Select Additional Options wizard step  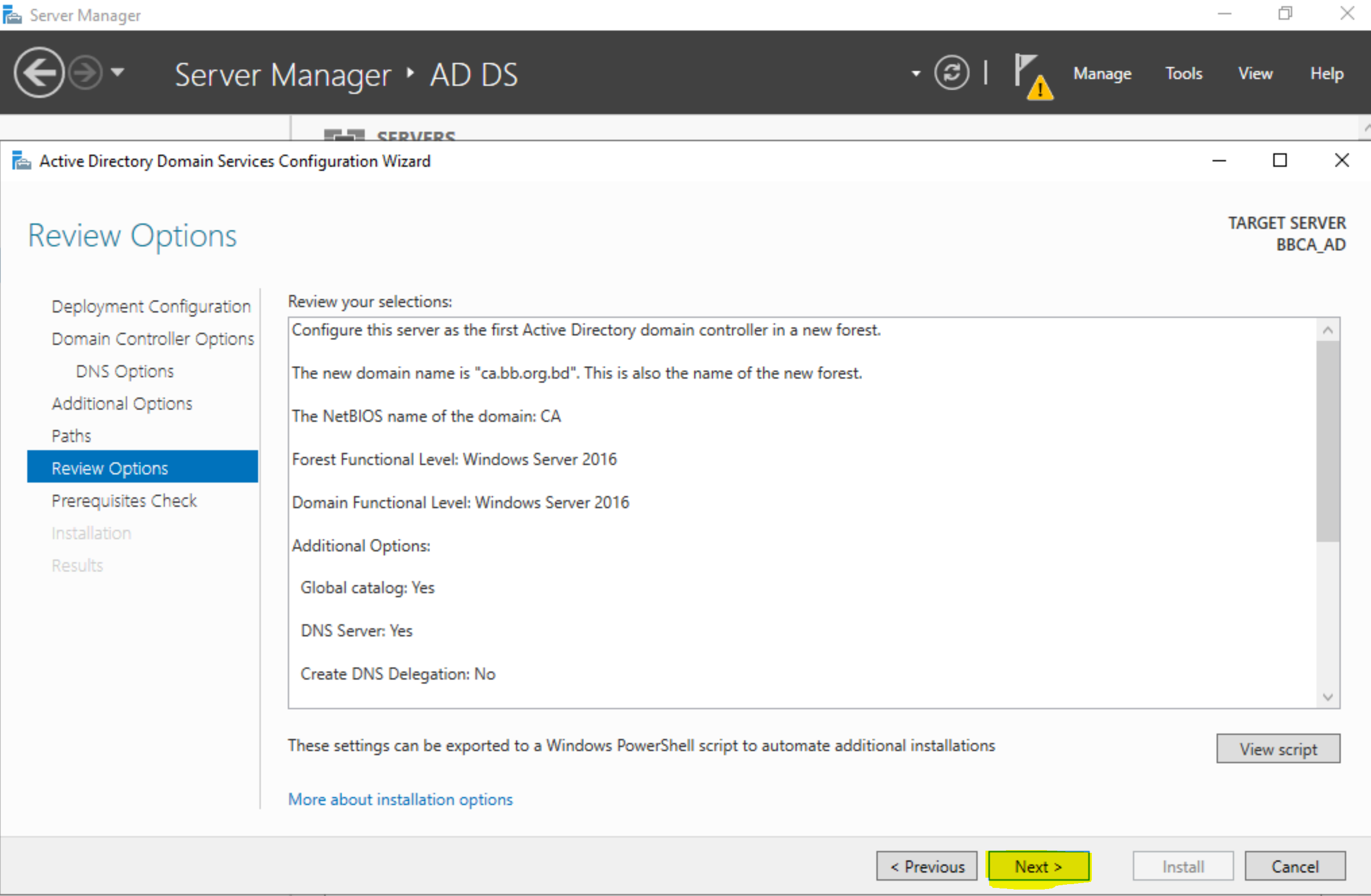click(121, 403)
